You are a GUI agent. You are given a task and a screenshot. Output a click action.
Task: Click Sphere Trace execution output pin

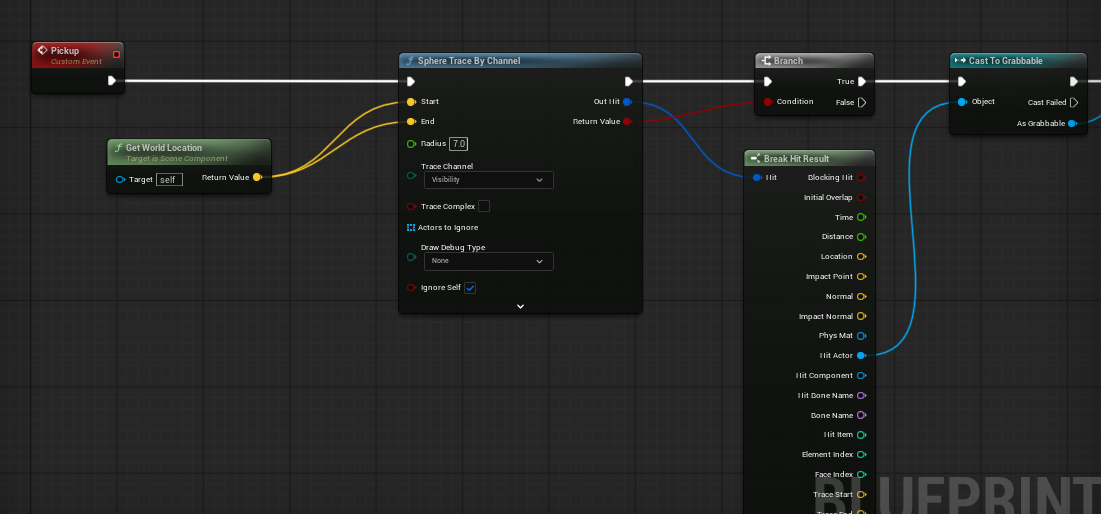pos(629,81)
